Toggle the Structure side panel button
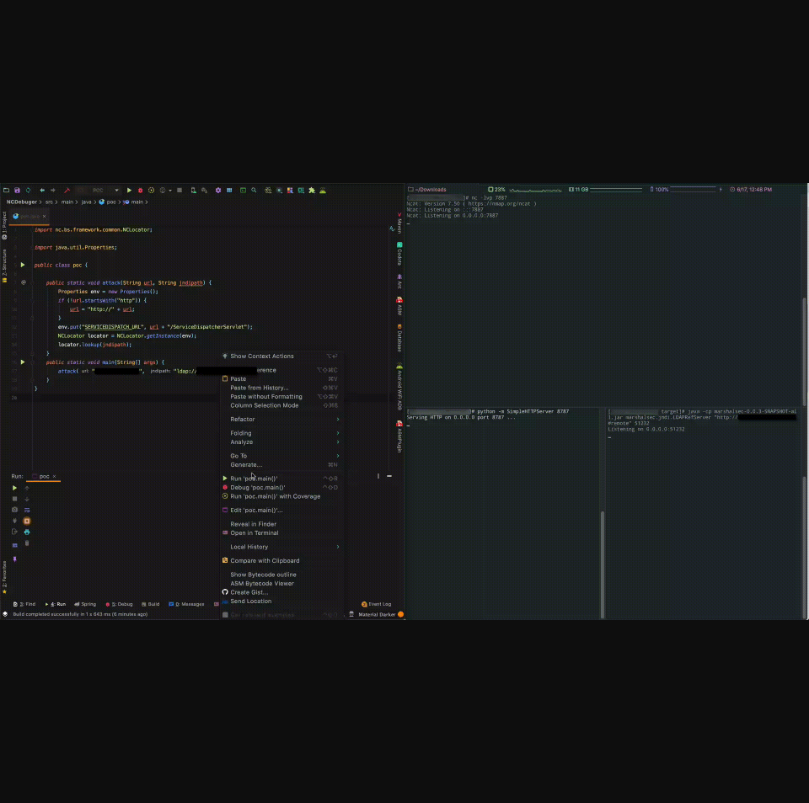The image size is (809, 803). 4,262
